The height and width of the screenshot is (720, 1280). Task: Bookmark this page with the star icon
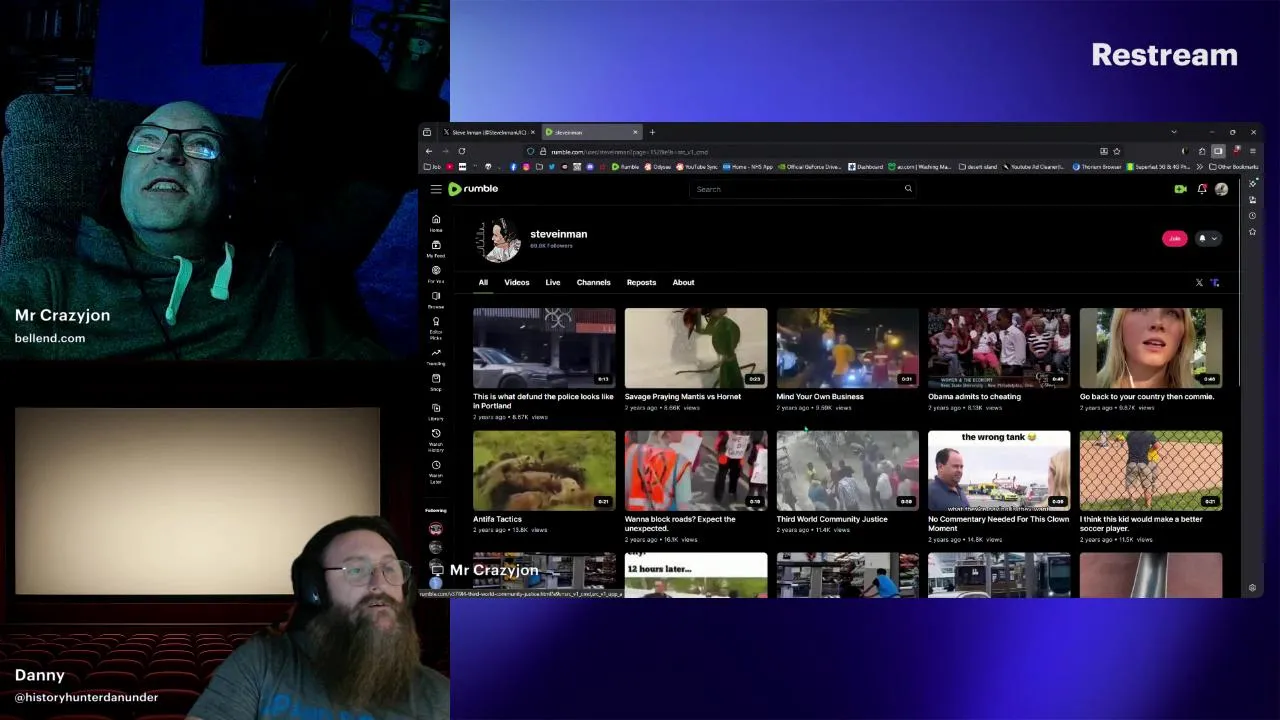1117,151
